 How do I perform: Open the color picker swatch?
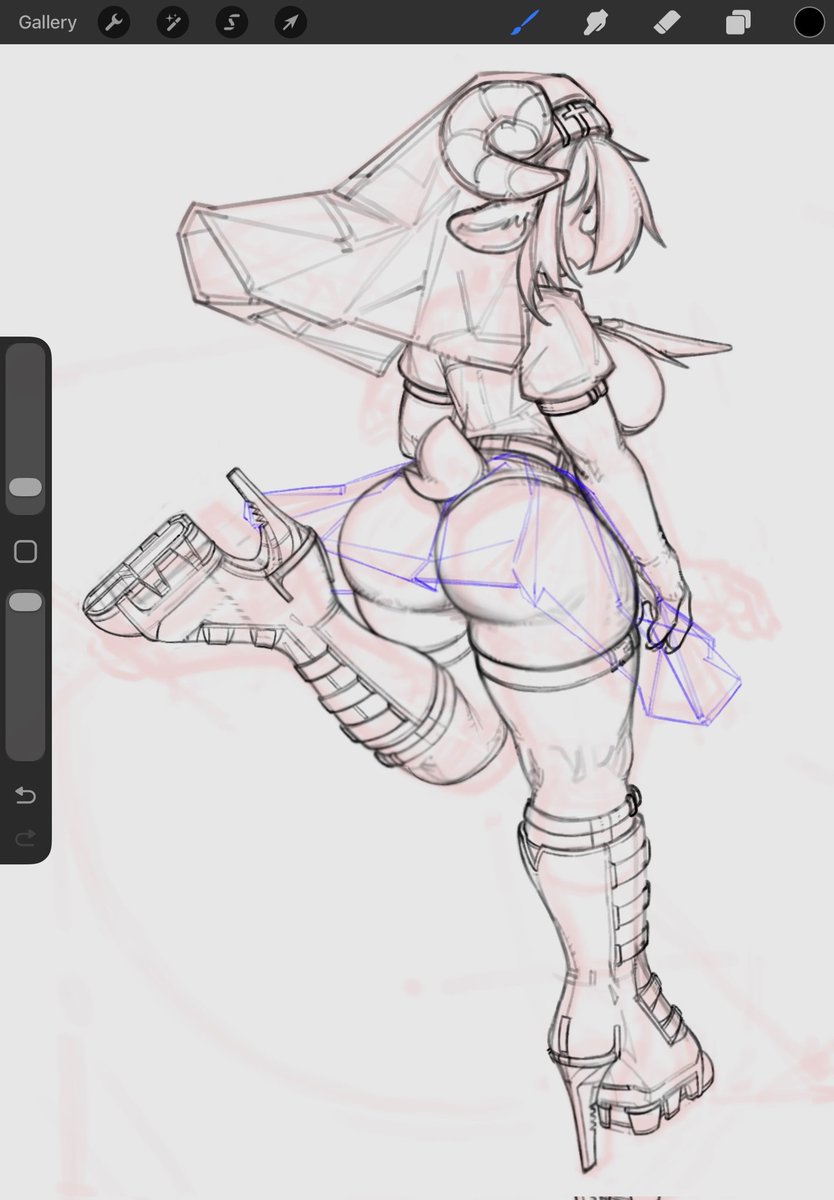808,21
